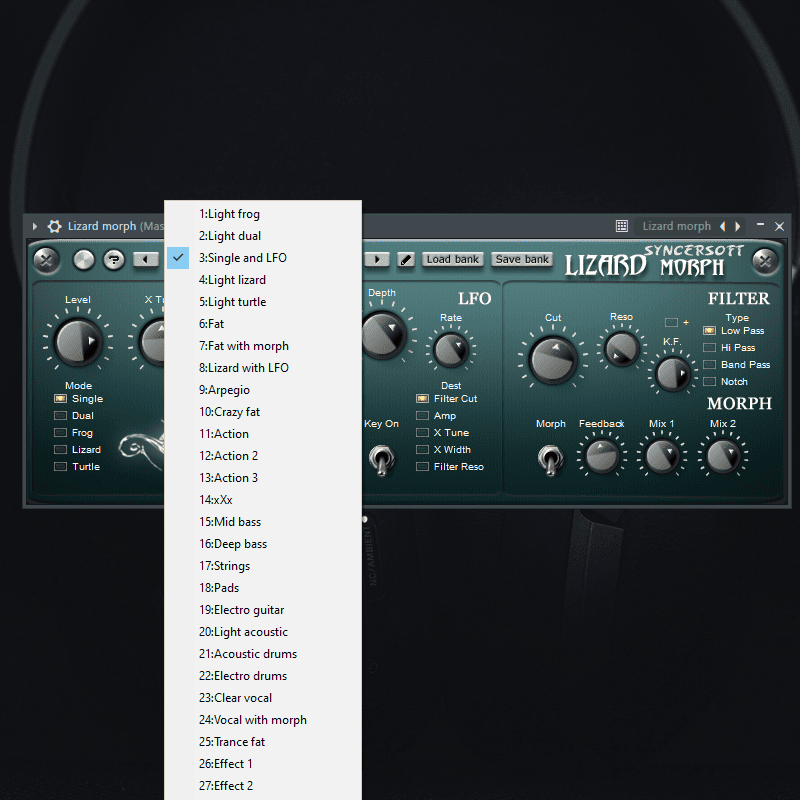
Task: Choose preset 26:Effect 1
Action: pyautogui.click(x=263, y=764)
